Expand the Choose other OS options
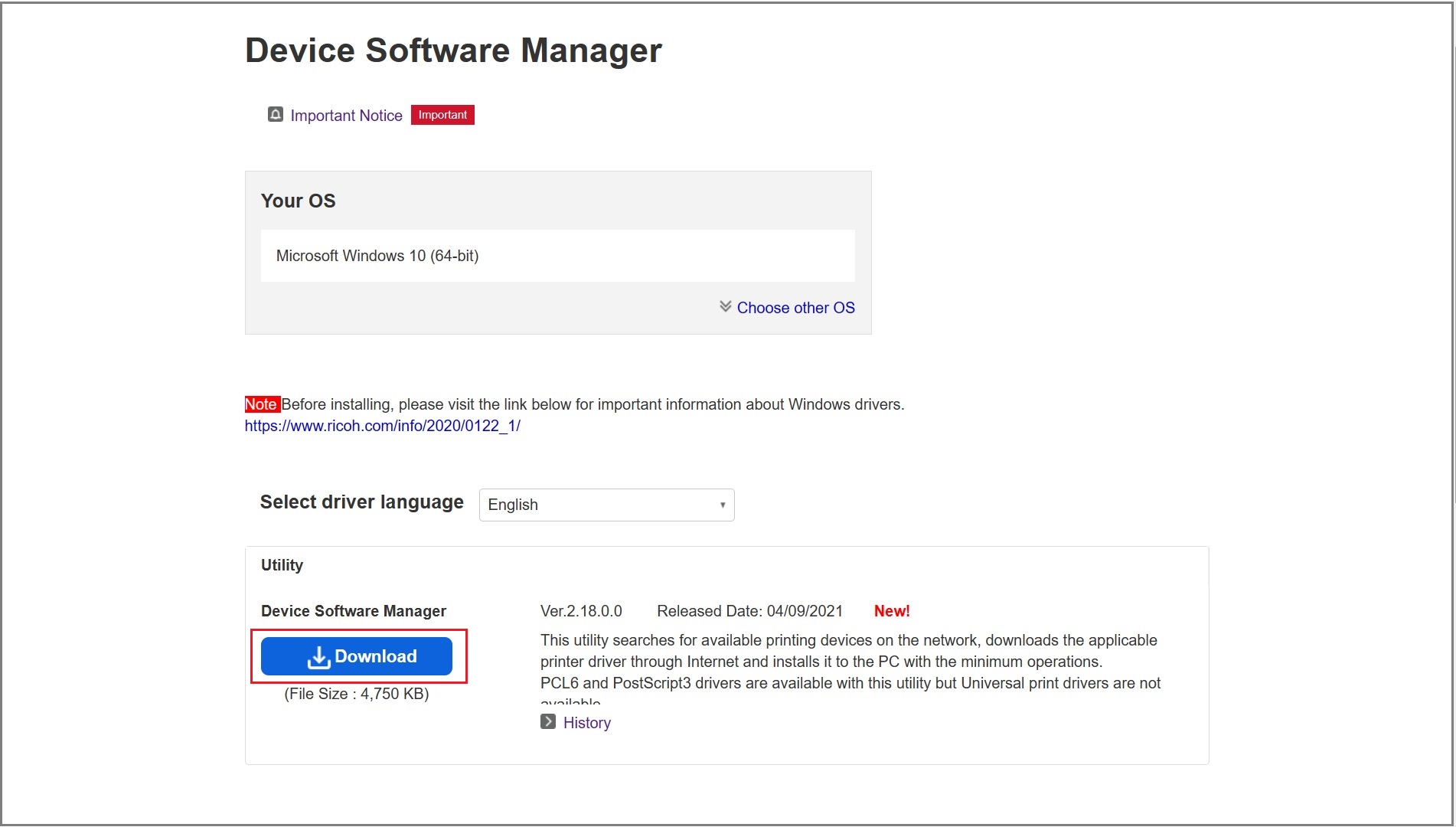 (x=796, y=307)
